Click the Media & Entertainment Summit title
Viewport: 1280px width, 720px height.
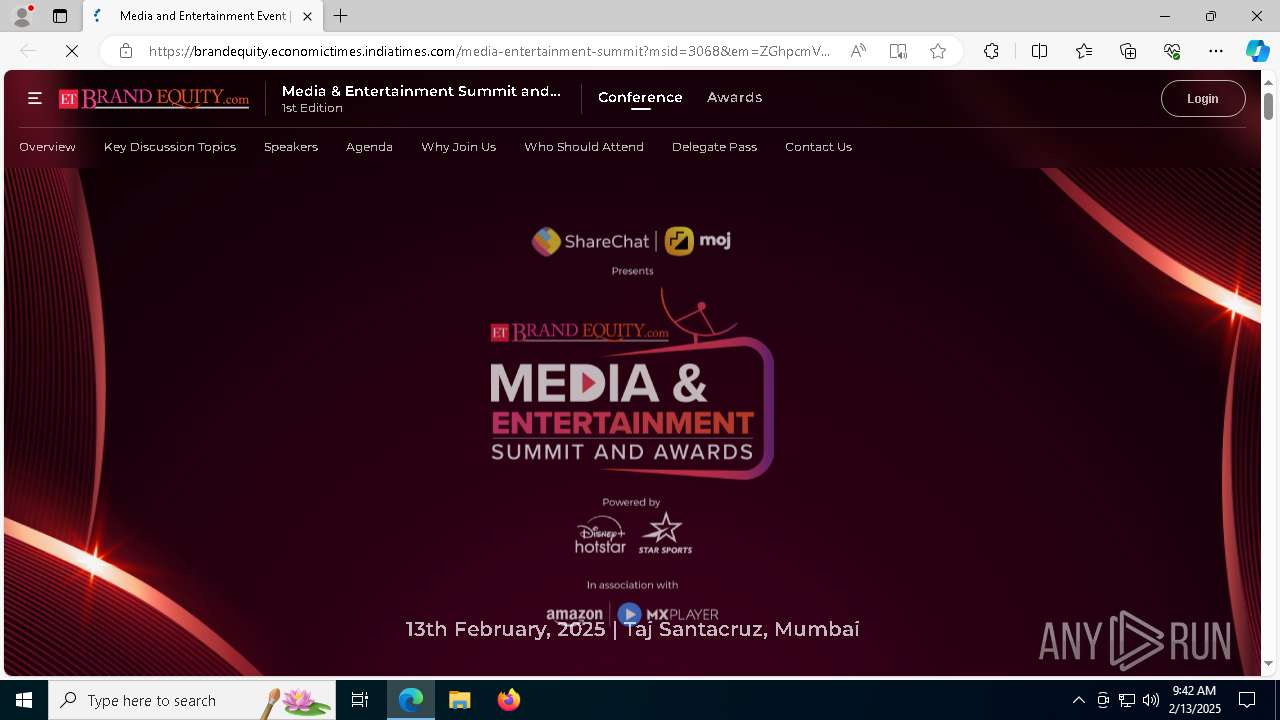[x=421, y=91]
